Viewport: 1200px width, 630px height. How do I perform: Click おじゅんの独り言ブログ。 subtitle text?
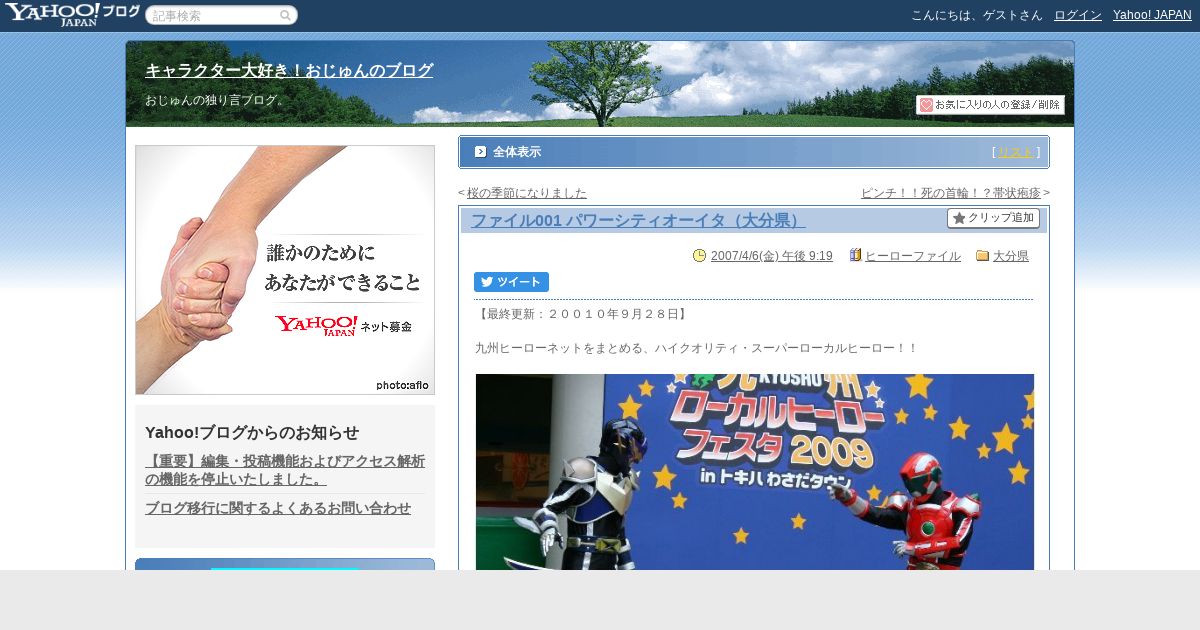[x=217, y=100]
